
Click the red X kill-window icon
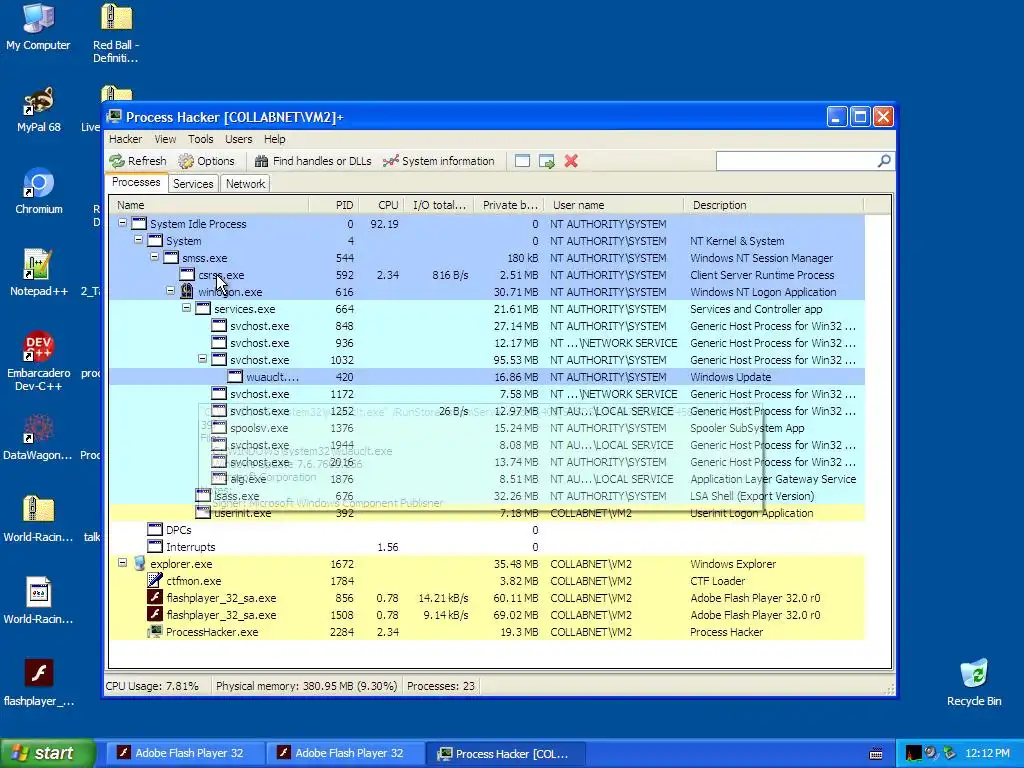tap(571, 161)
